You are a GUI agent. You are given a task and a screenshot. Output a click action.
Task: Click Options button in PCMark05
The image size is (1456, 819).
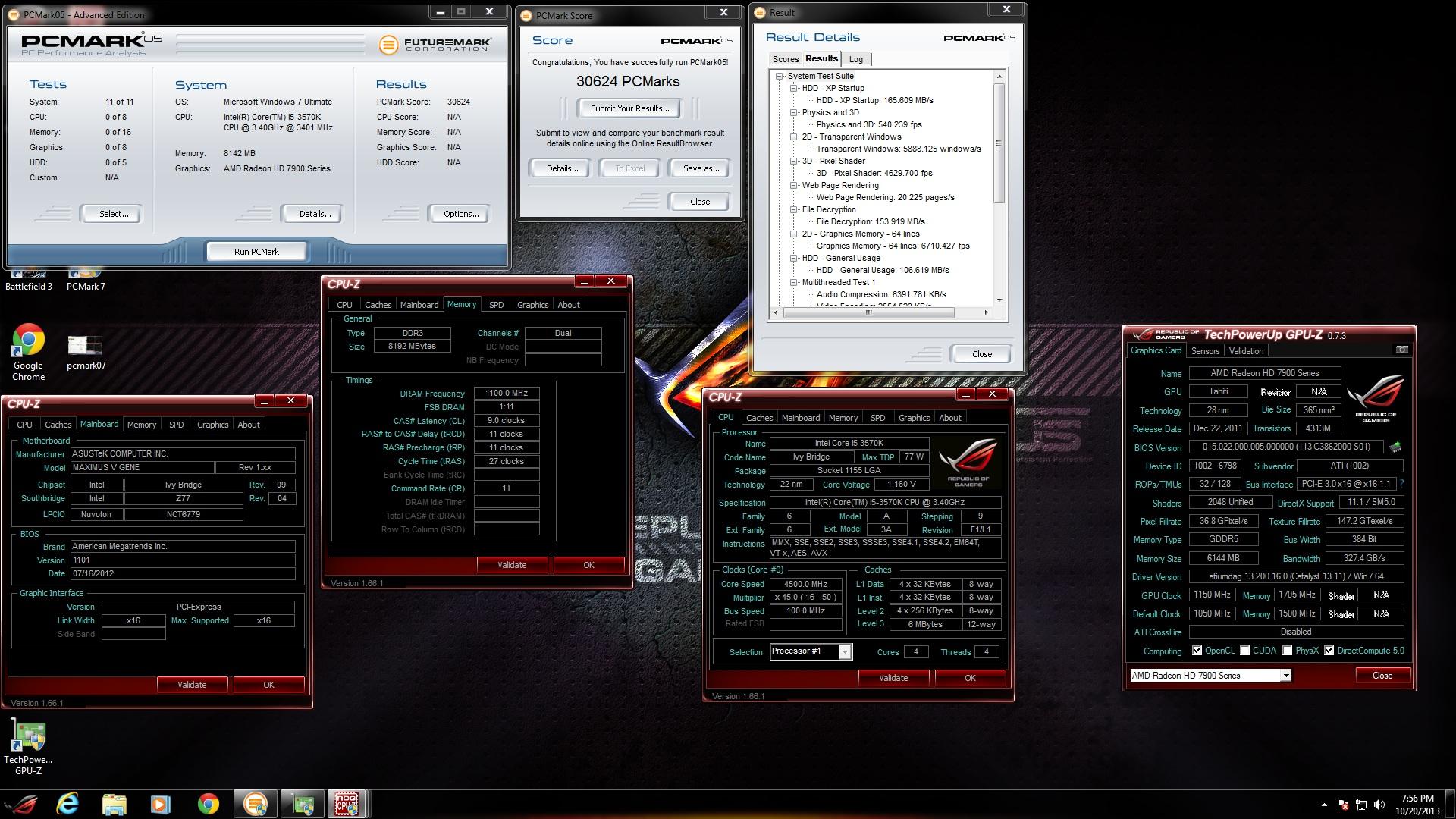[461, 214]
